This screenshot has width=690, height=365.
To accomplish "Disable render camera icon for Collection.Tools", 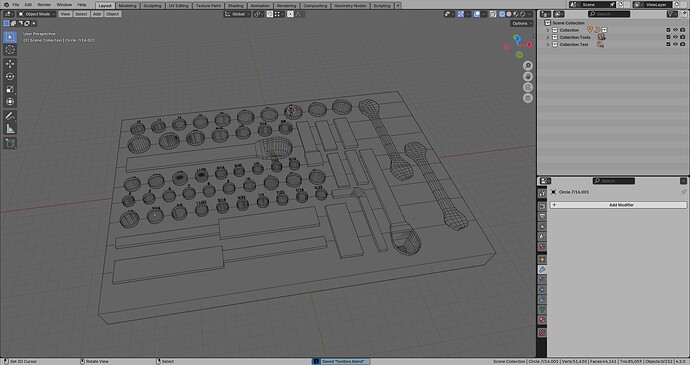I will 683,37.
